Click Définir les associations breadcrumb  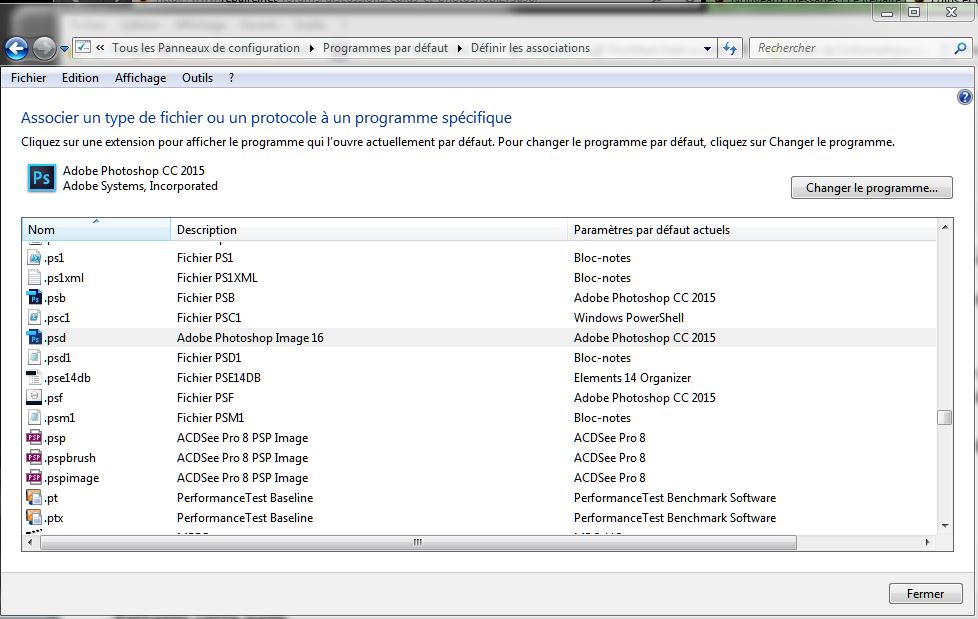tap(530, 48)
